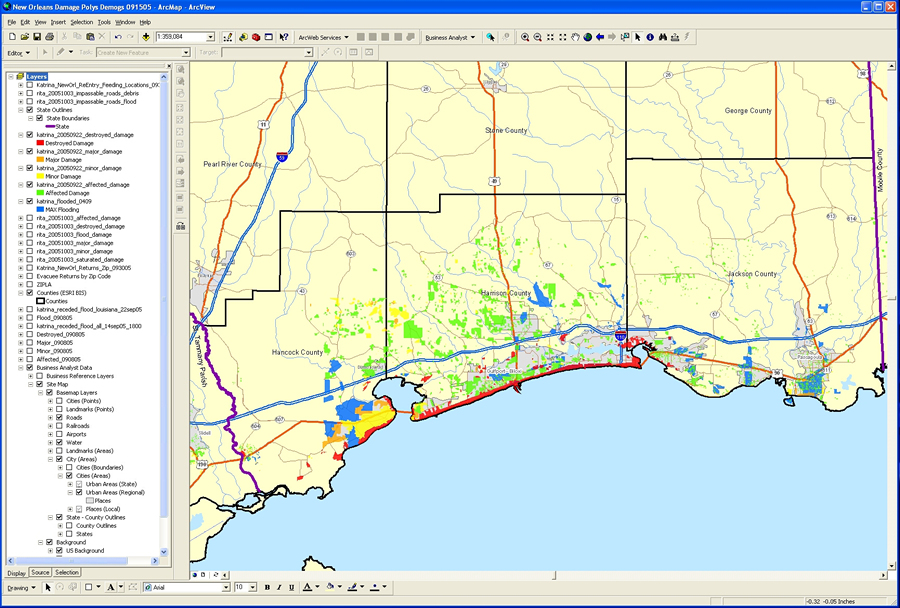Open the Tools menu
900x608 pixels.
pos(104,22)
